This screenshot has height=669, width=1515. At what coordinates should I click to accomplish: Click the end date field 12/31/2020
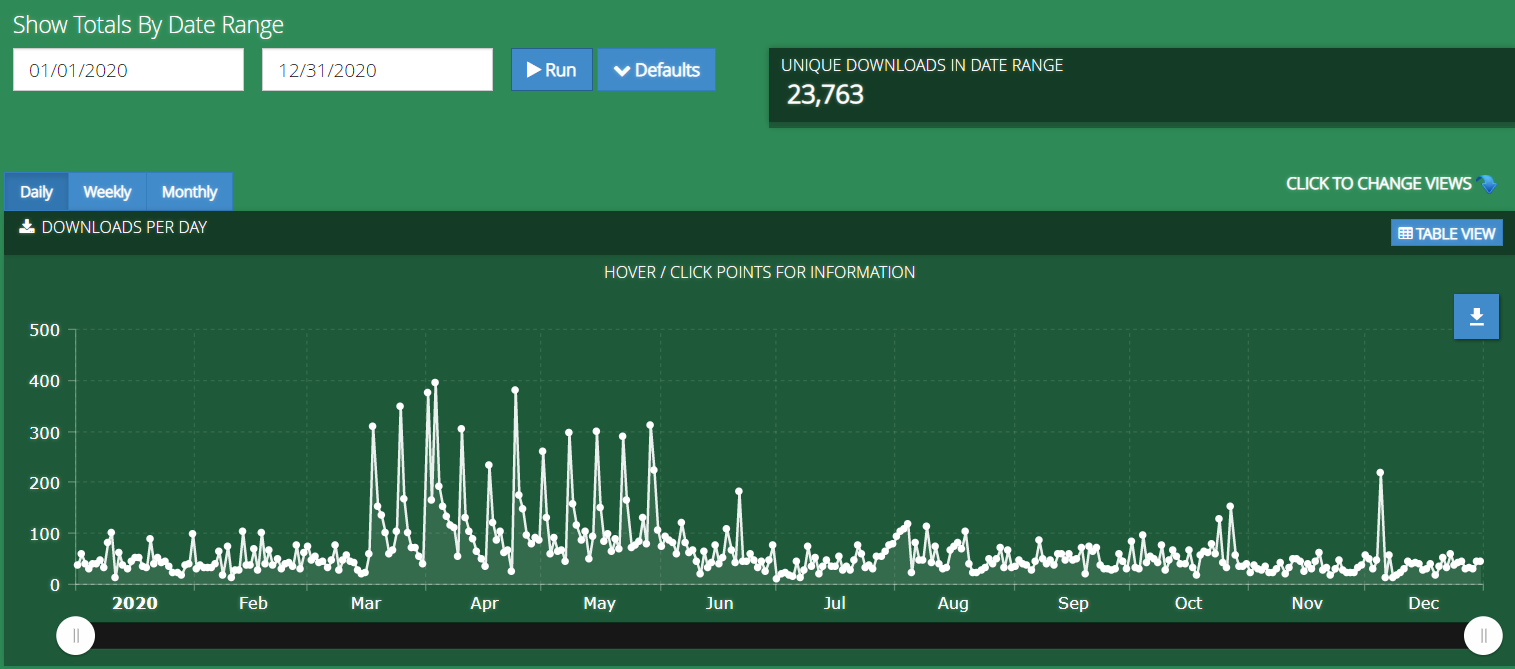click(377, 70)
